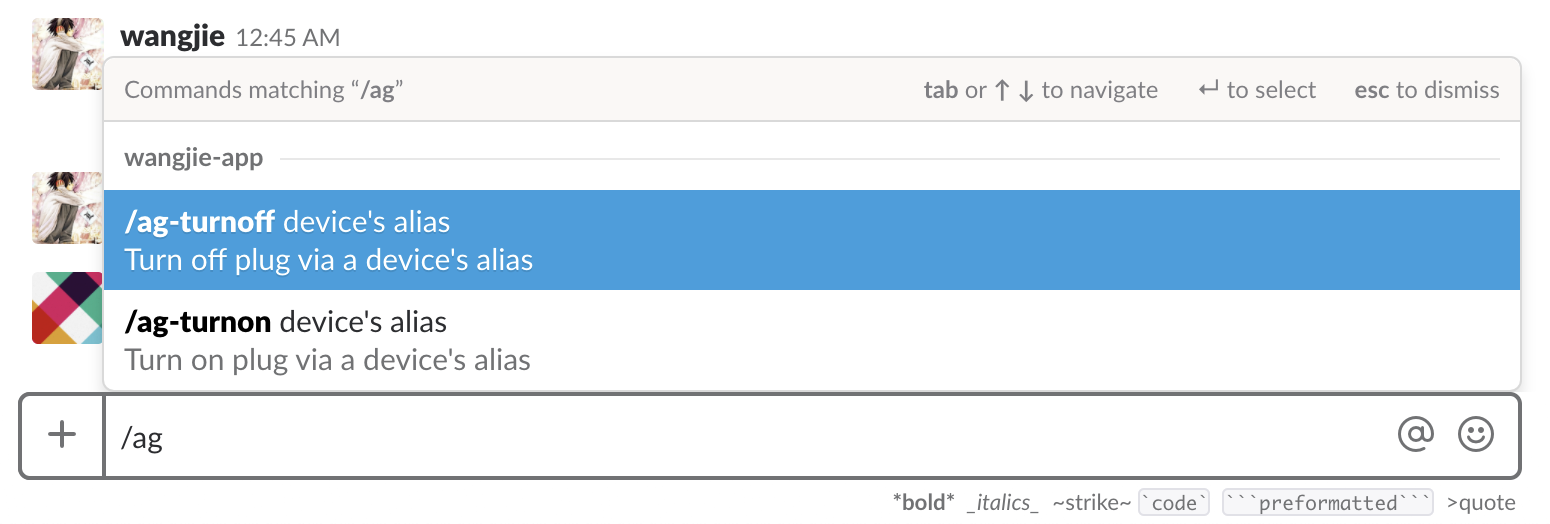Click the ~strike~ formatting hint
This screenshot has height=524, width=1550.
[x=1091, y=502]
